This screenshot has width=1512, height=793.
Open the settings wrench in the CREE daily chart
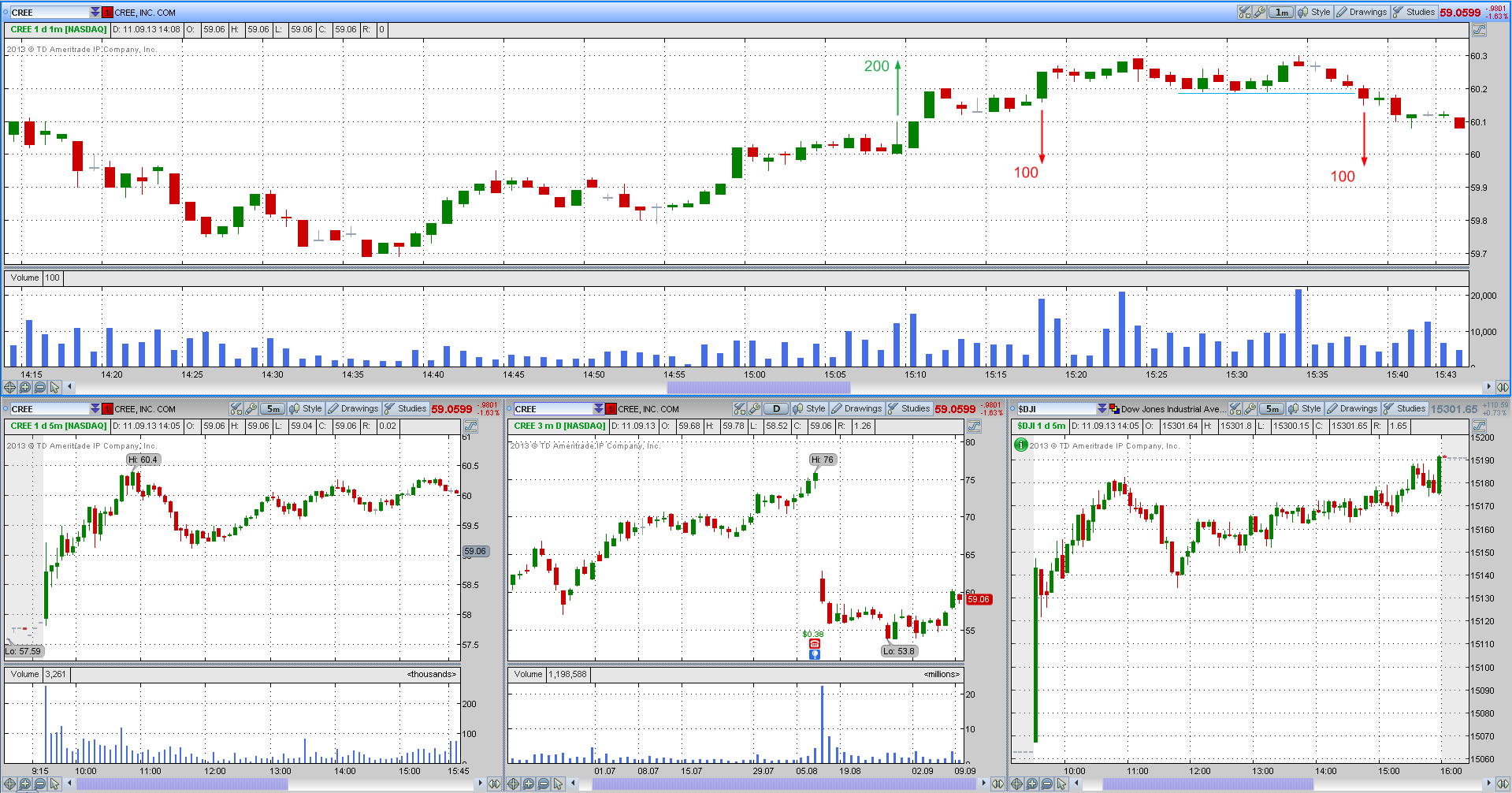tap(754, 408)
